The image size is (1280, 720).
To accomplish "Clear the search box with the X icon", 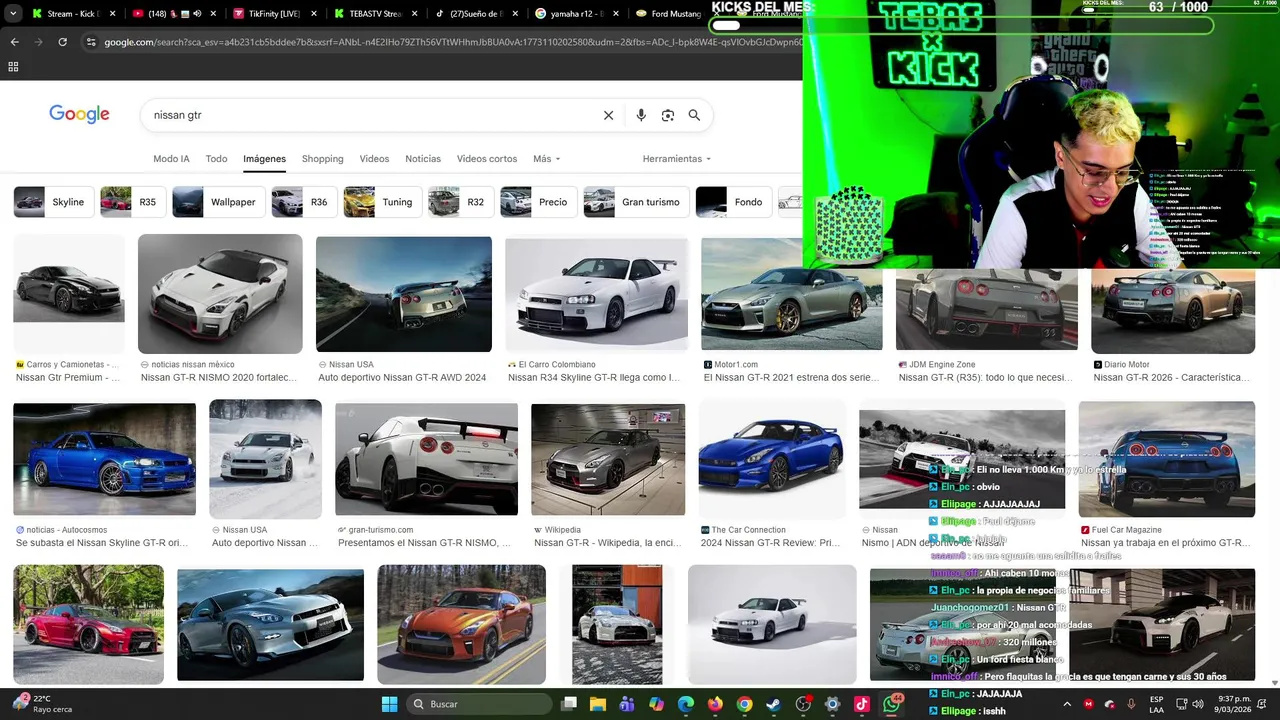I will point(608,115).
